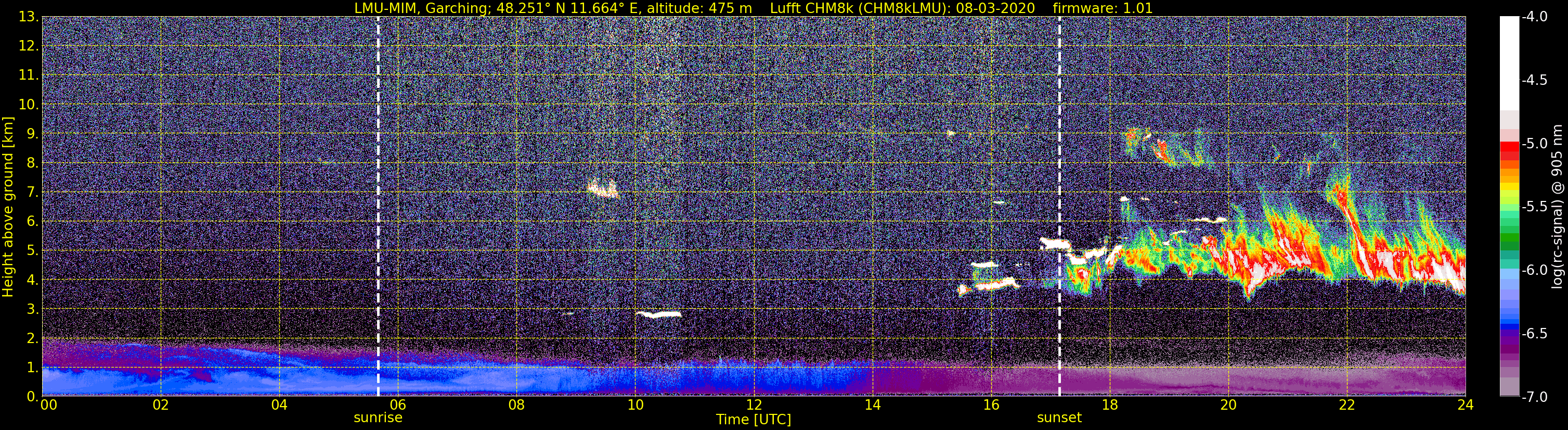Image resolution: width=1568 pixels, height=430 pixels.
Task: Click the time tick label '24'
Action: point(1465,405)
